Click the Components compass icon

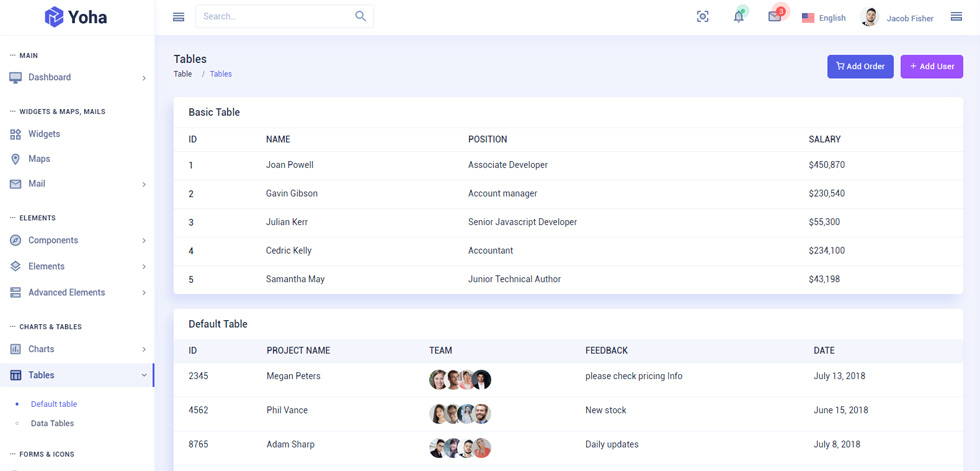pos(16,240)
